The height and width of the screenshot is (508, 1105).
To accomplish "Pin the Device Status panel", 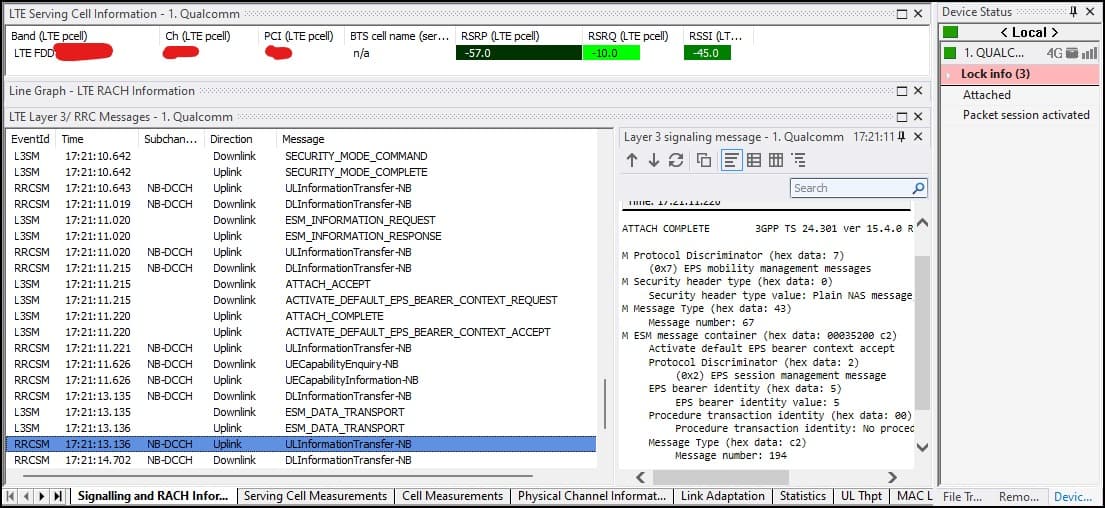I will [x=1074, y=12].
